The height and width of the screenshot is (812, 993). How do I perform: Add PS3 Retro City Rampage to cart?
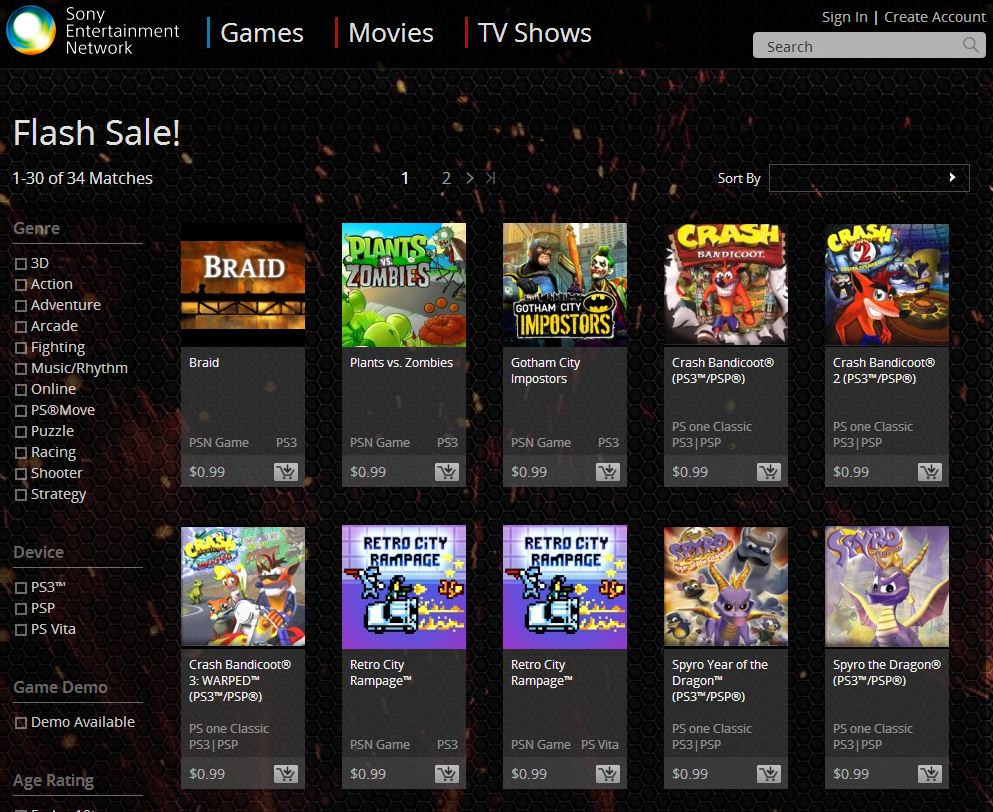pyautogui.click(x=446, y=774)
